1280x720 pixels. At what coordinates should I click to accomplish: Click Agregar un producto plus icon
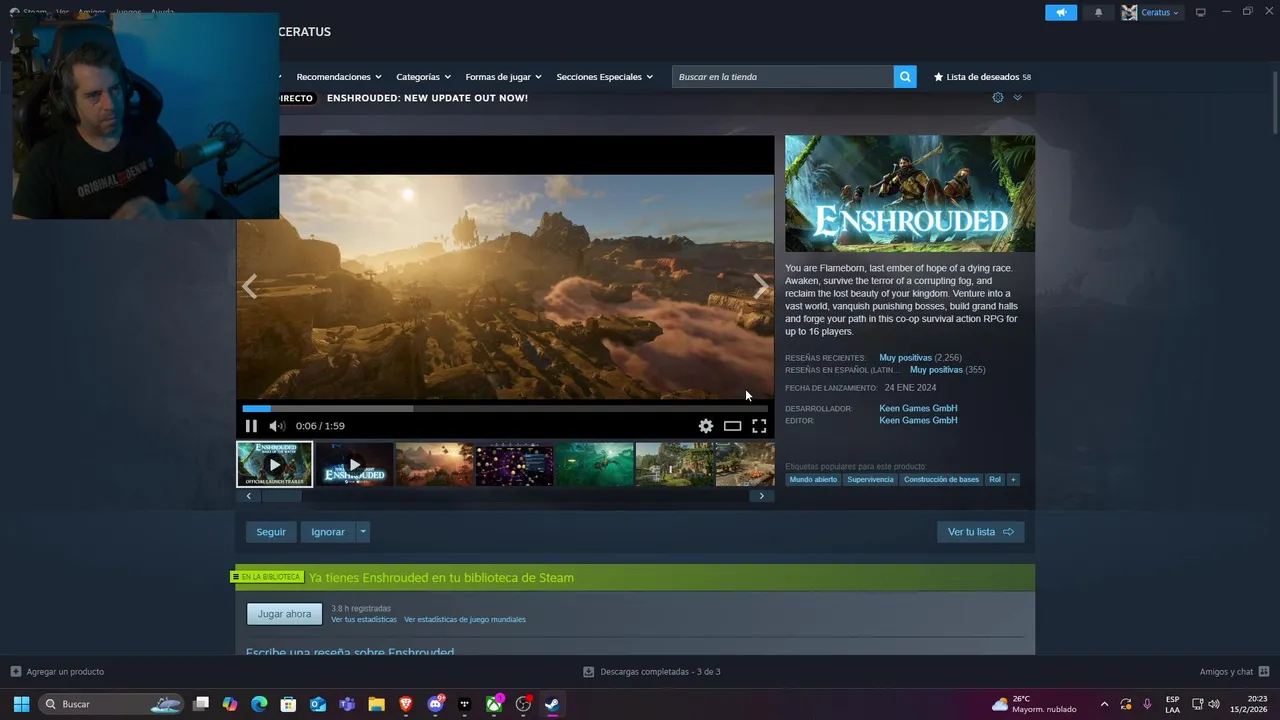[x=15, y=672]
